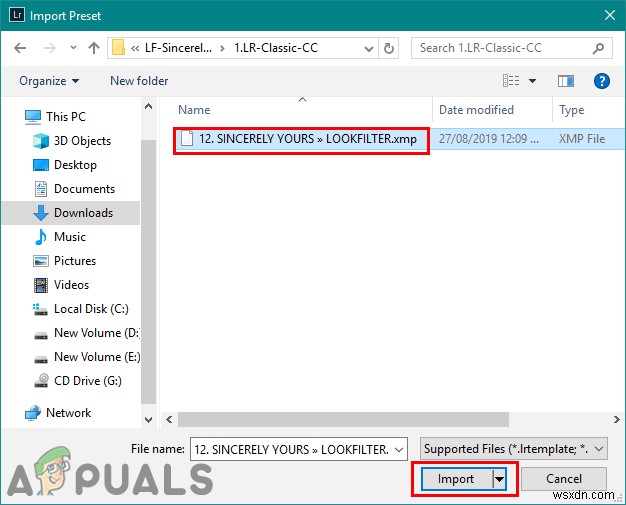Open New Volume (D:)
626x505 pixels.
[x=86, y=333]
